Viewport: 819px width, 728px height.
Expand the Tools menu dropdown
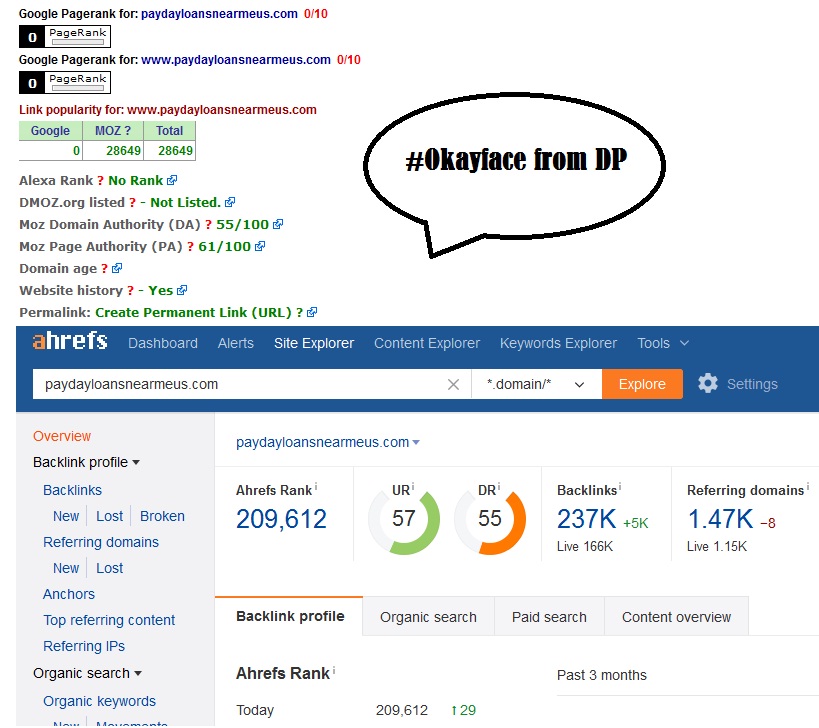663,343
